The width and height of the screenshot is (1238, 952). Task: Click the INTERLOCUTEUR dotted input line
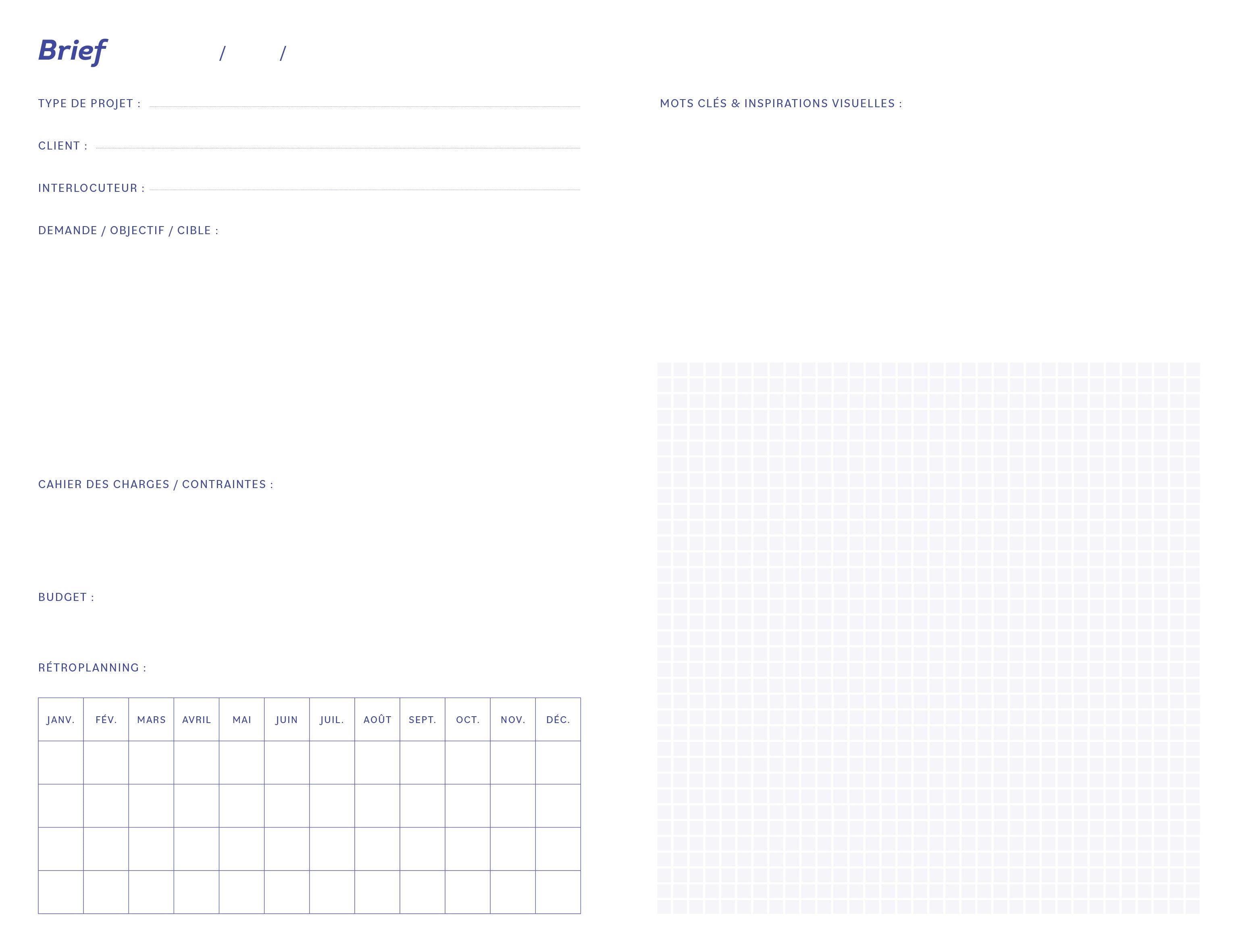[x=364, y=190]
